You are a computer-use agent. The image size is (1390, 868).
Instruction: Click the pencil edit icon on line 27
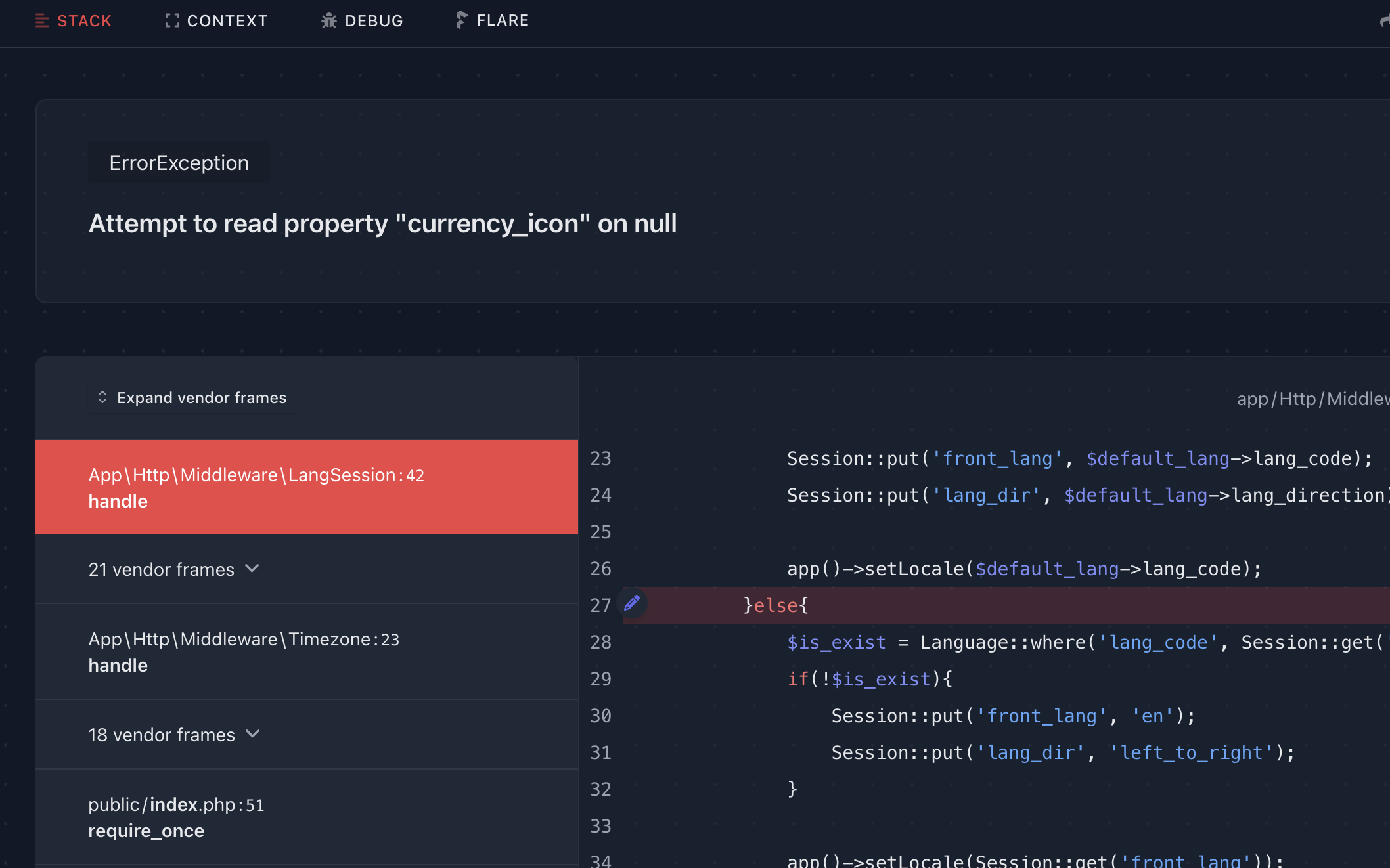[x=632, y=603]
